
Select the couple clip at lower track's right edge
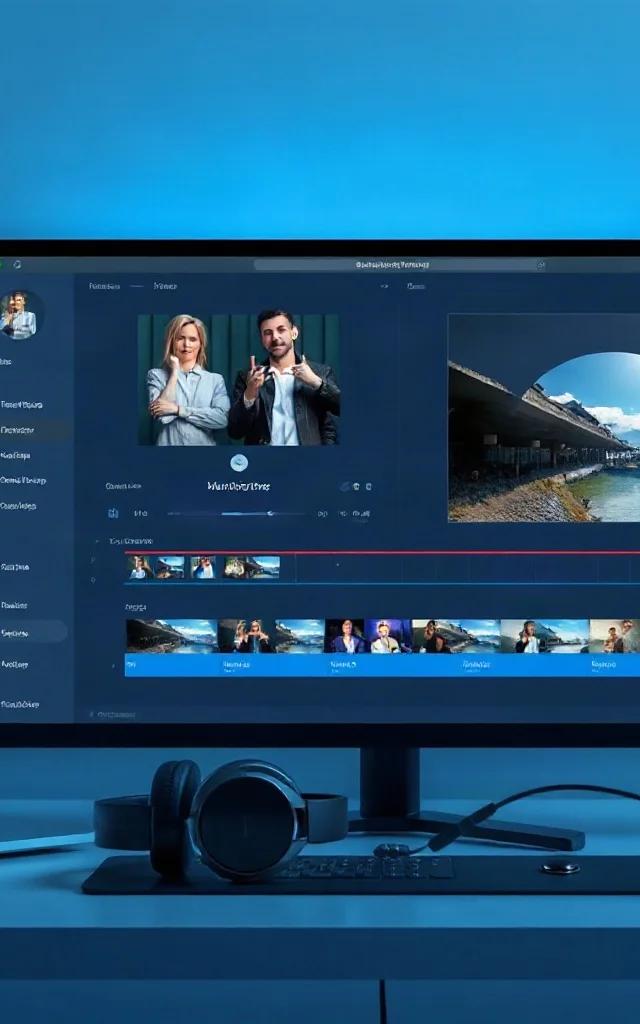(615, 636)
